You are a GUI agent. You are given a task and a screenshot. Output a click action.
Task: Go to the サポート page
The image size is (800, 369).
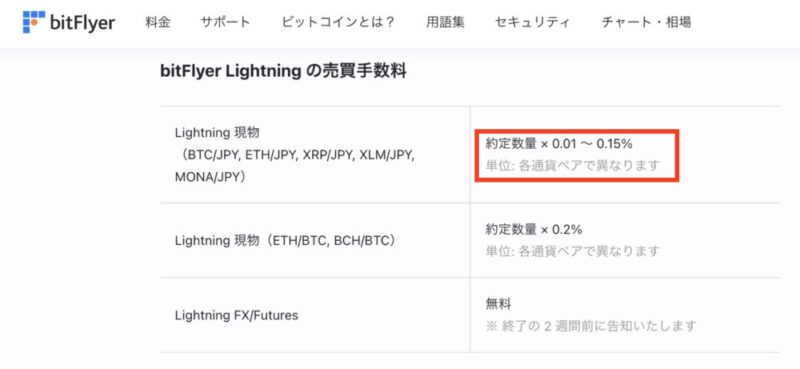[x=226, y=22]
